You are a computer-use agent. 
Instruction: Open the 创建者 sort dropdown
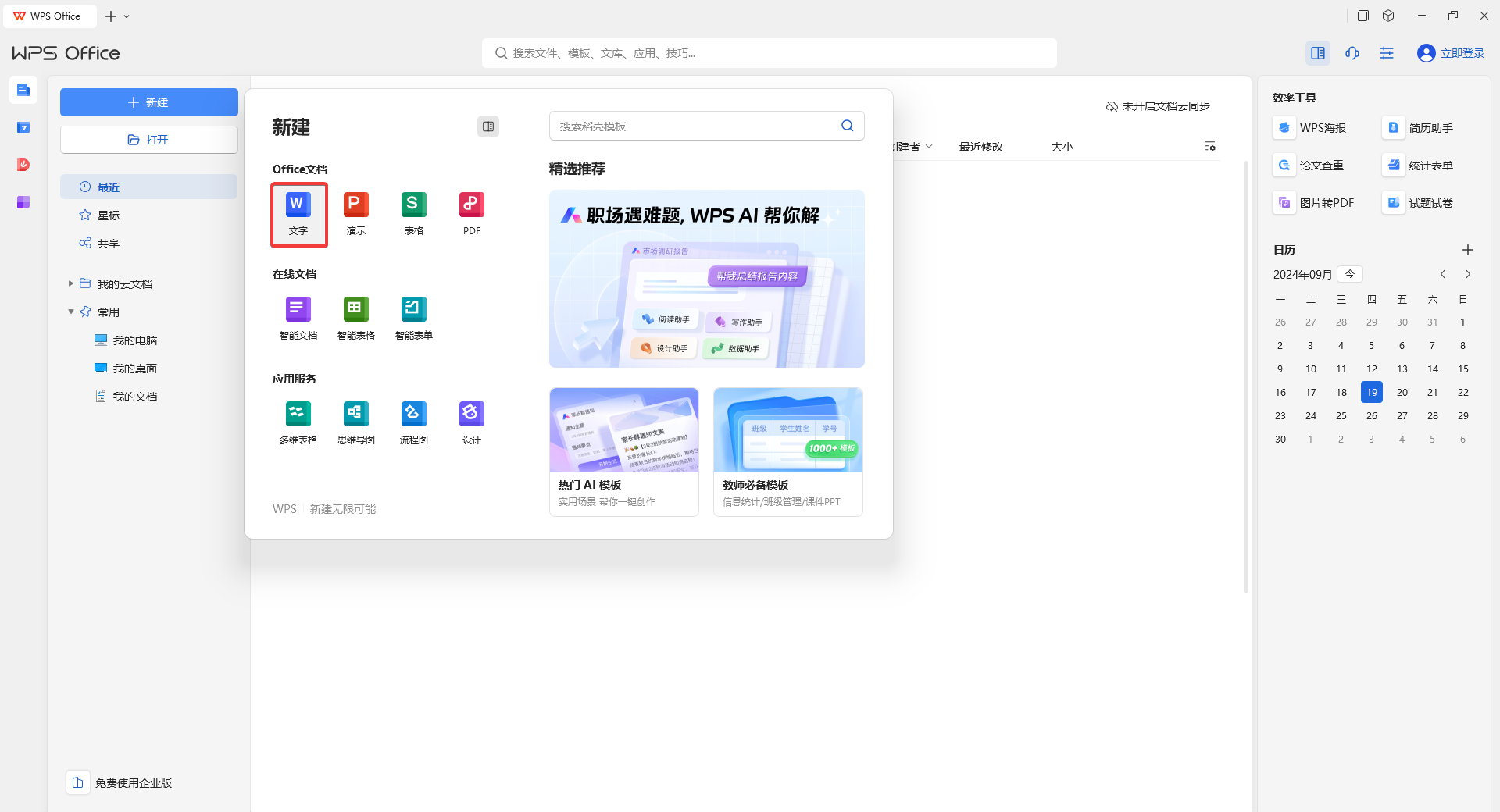909,146
